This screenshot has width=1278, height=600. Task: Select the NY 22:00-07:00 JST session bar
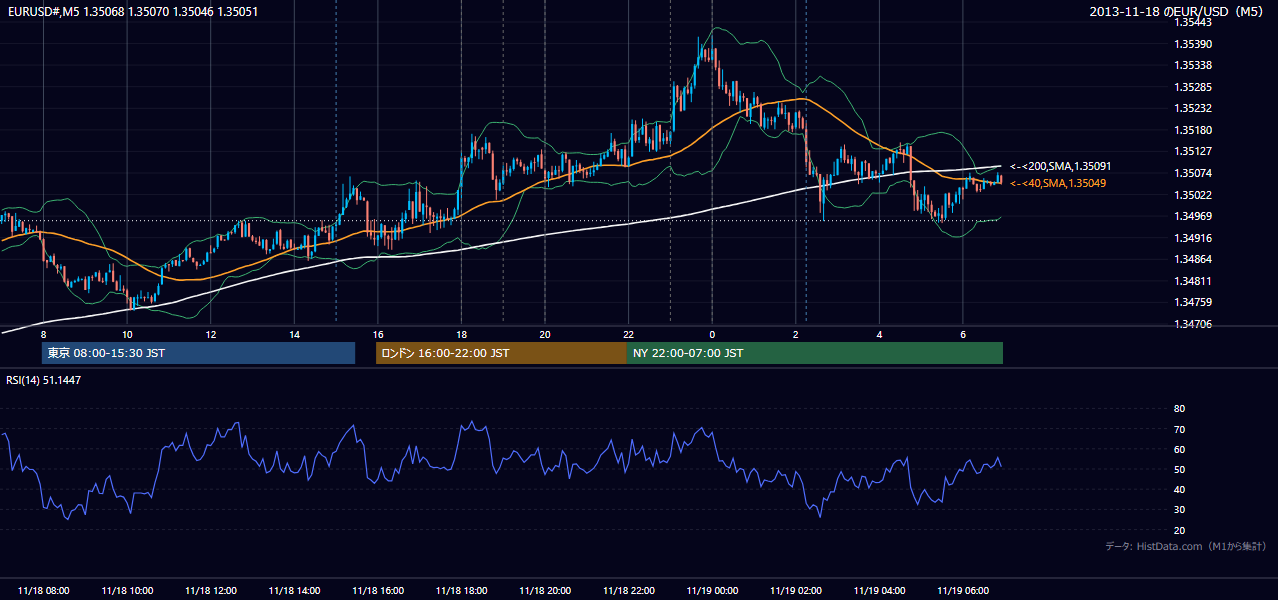[x=815, y=353]
